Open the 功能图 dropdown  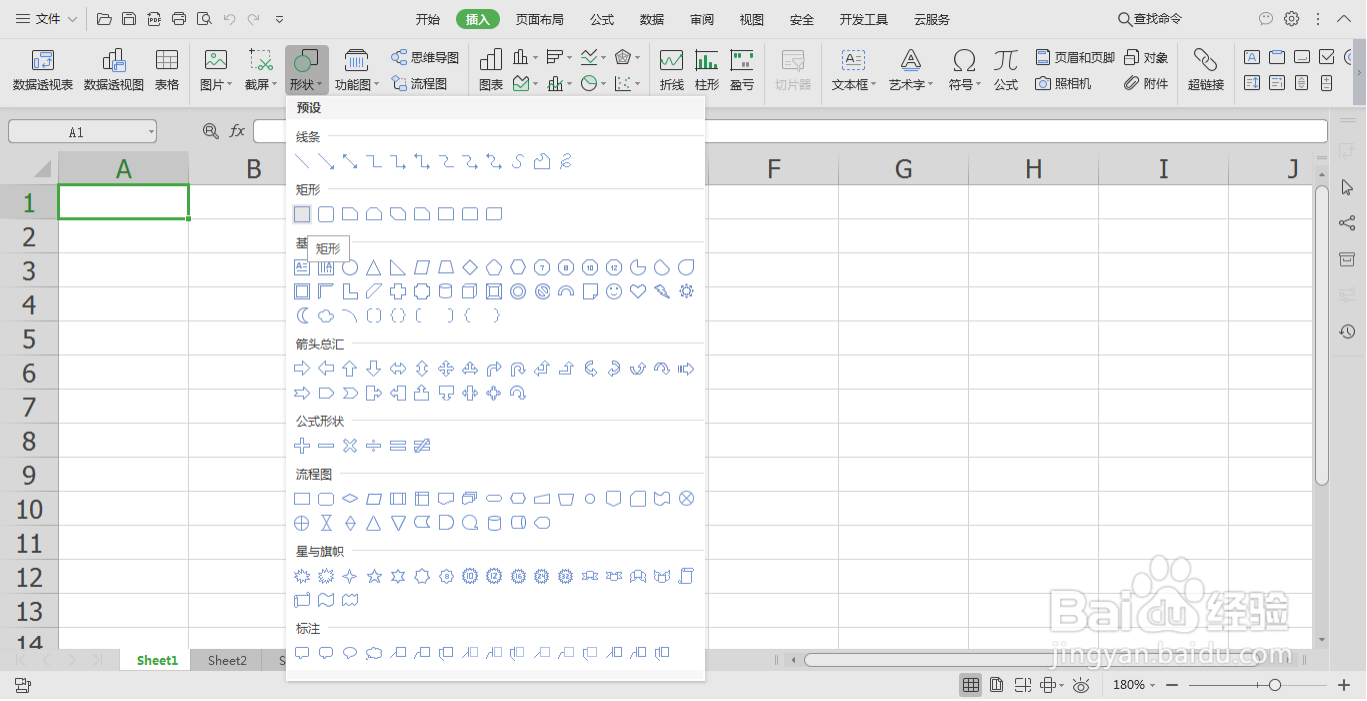[356, 85]
